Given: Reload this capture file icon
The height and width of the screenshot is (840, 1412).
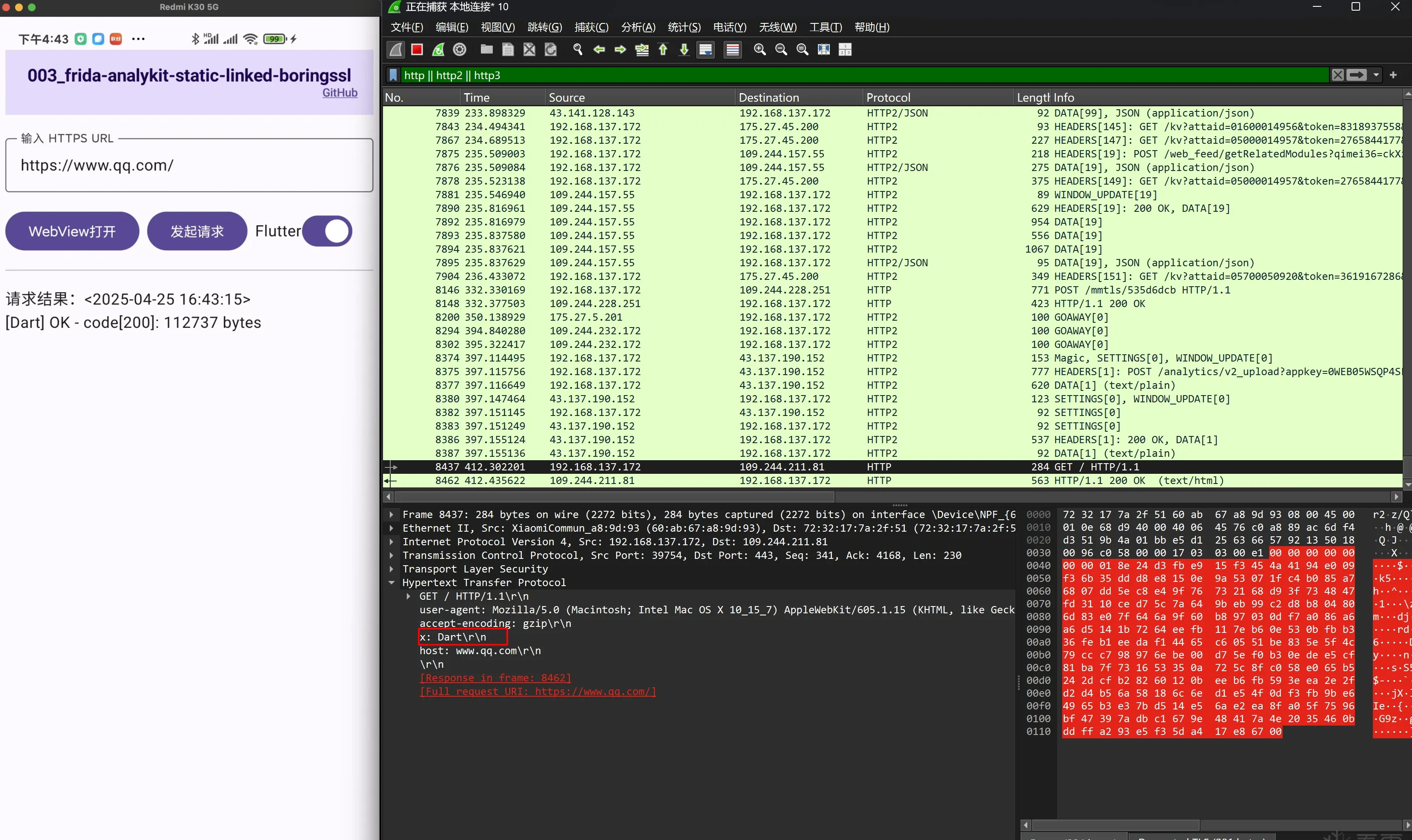Looking at the screenshot, I should (551, 50).
